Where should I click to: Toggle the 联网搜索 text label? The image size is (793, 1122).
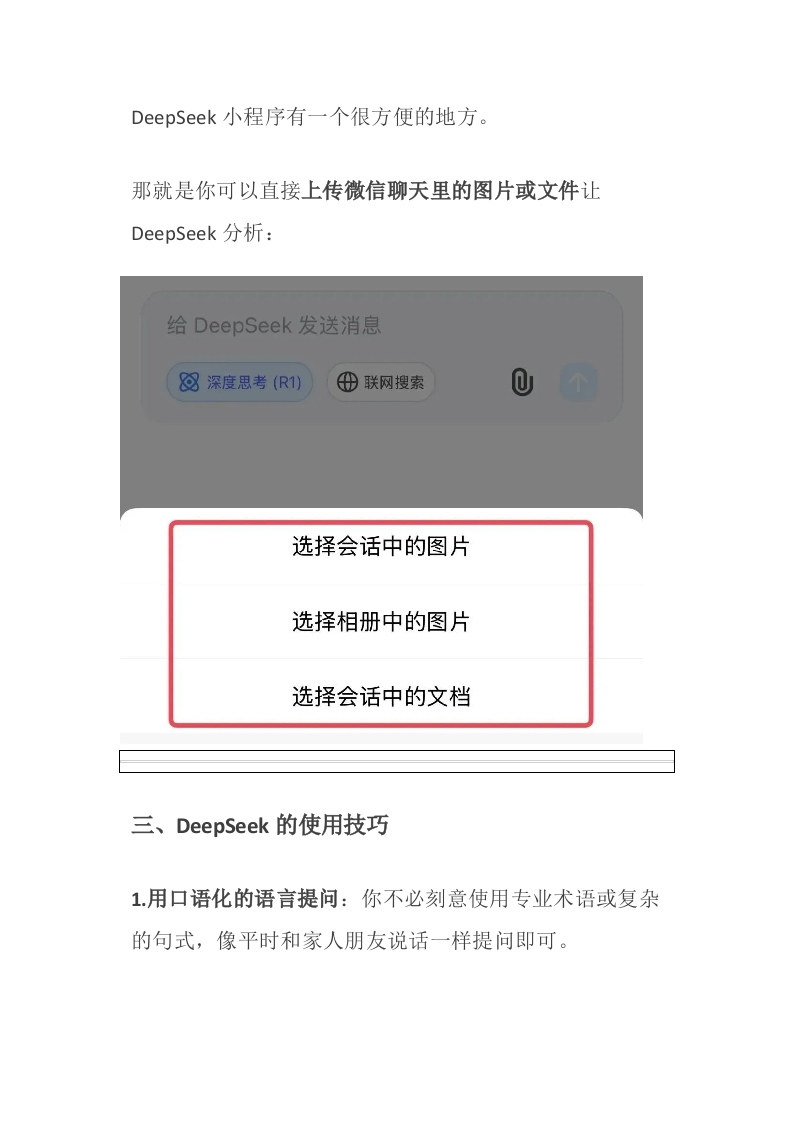[x=394, y=383]
